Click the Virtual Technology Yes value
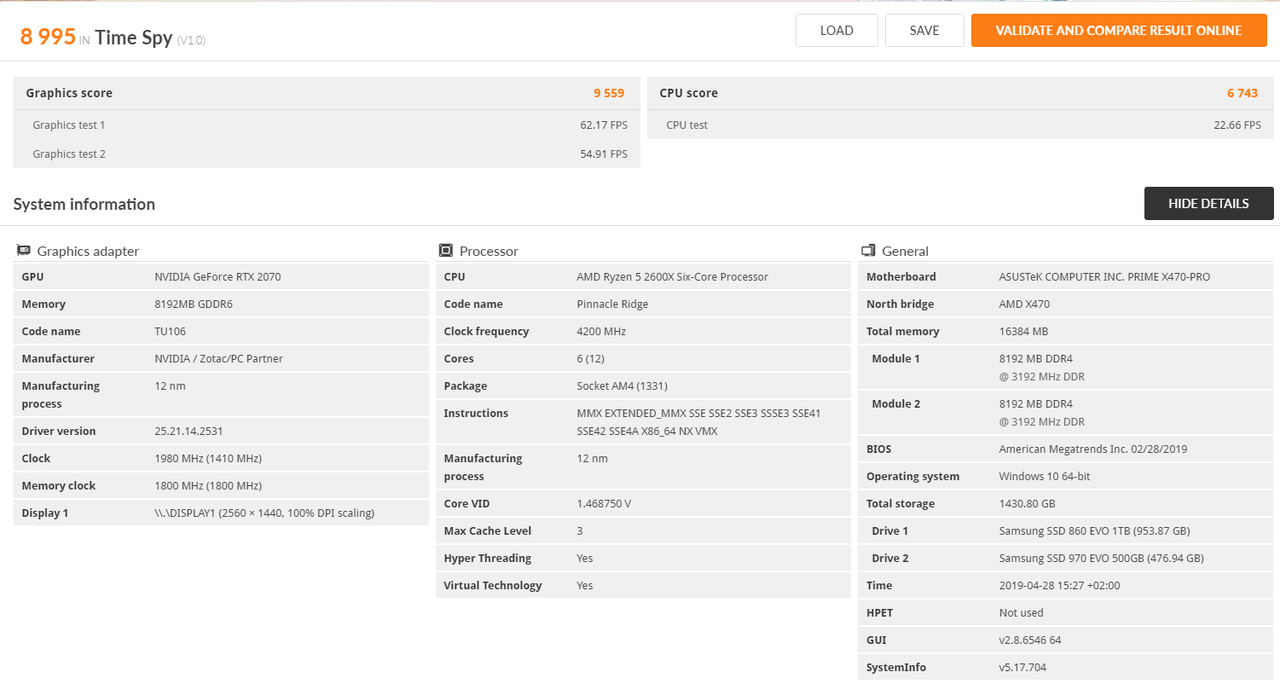1280x684 pixels. (x=585, y=585)
